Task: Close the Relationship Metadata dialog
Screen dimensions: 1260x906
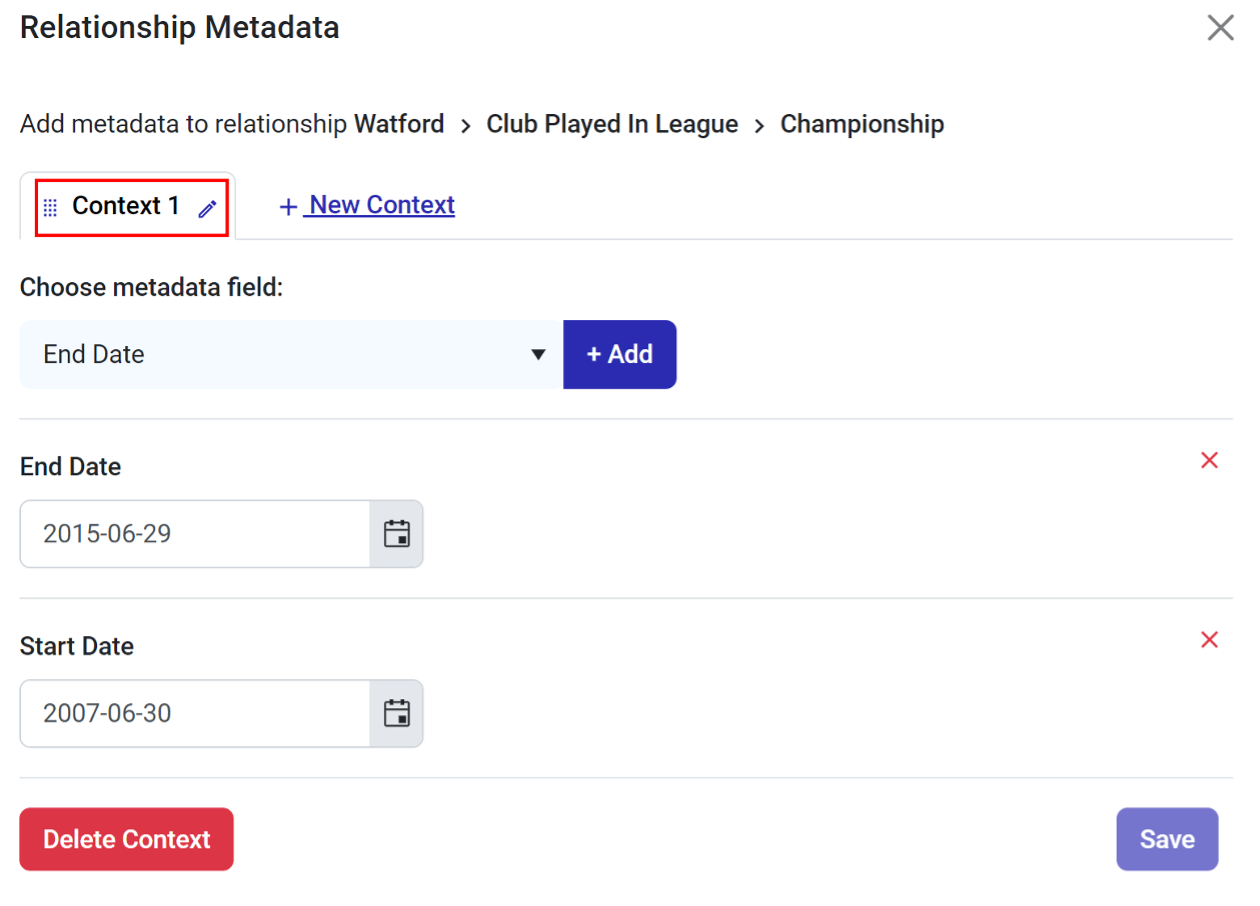Action: point(1220,28)
